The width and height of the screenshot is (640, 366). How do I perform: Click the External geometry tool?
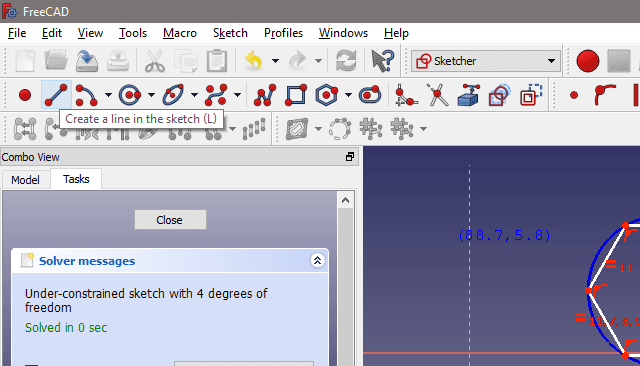pyautogui.click(x=468, y=95)
